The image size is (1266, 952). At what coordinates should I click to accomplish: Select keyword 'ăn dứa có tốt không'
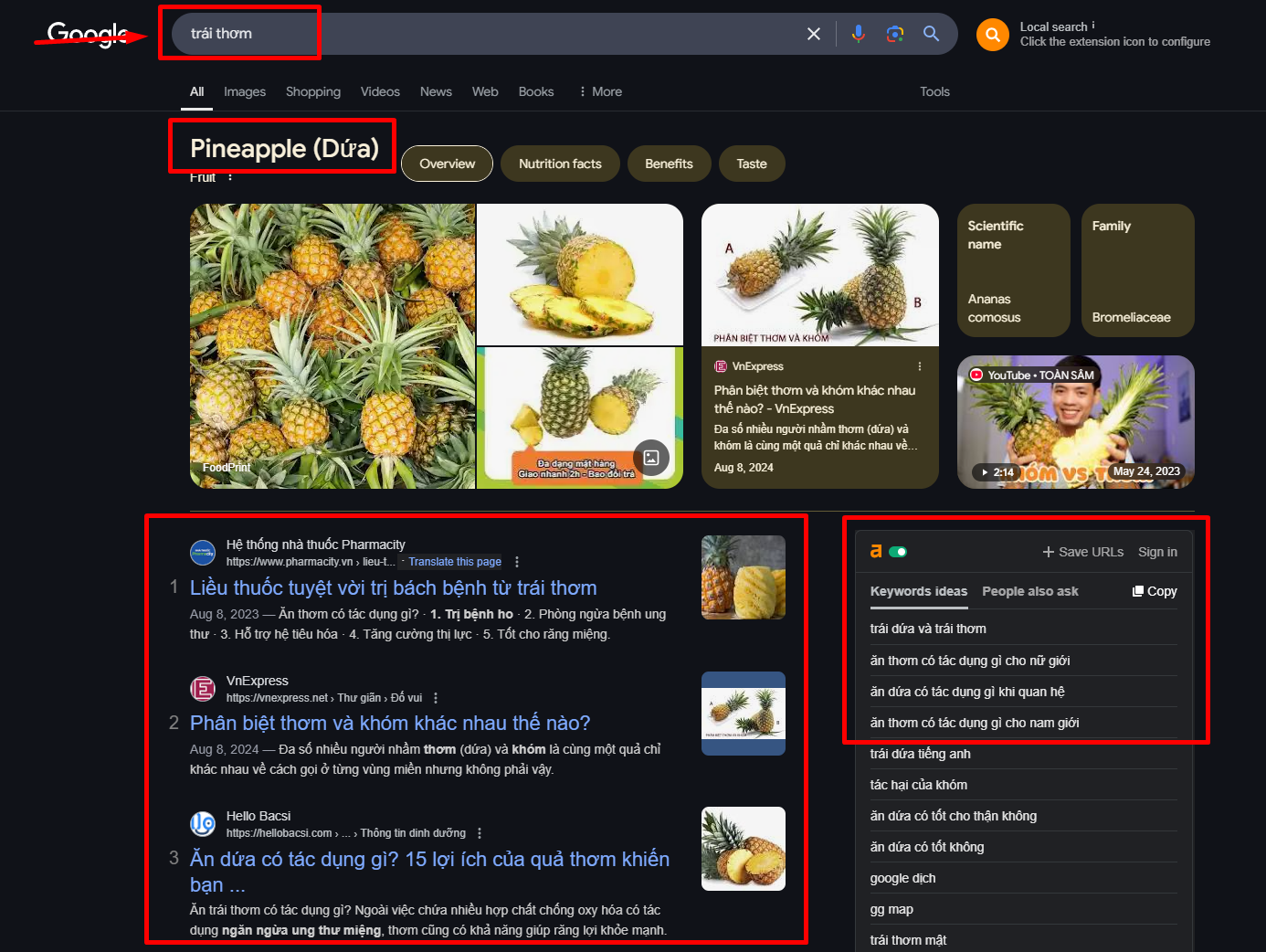[927, 847]
